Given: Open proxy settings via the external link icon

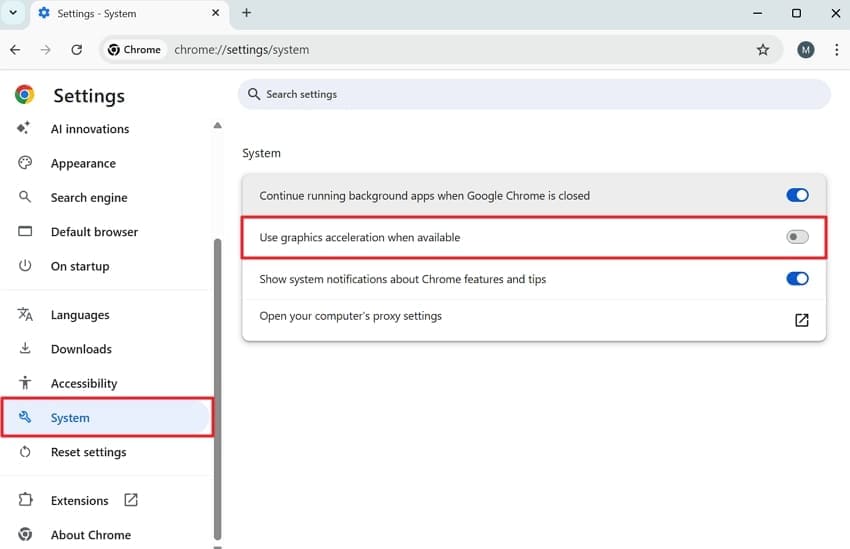Looking at the screenshot, I should (x=801, y=320).
